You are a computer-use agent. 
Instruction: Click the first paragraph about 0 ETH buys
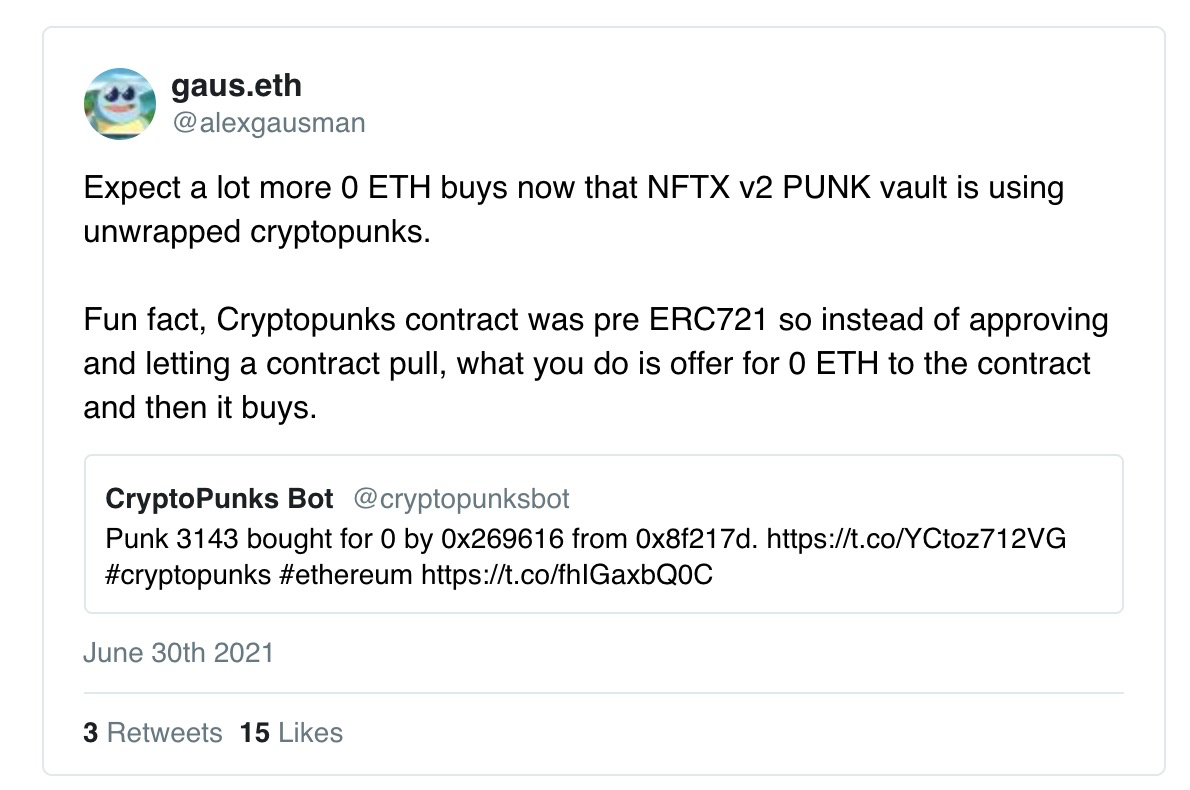coord(574,209)
